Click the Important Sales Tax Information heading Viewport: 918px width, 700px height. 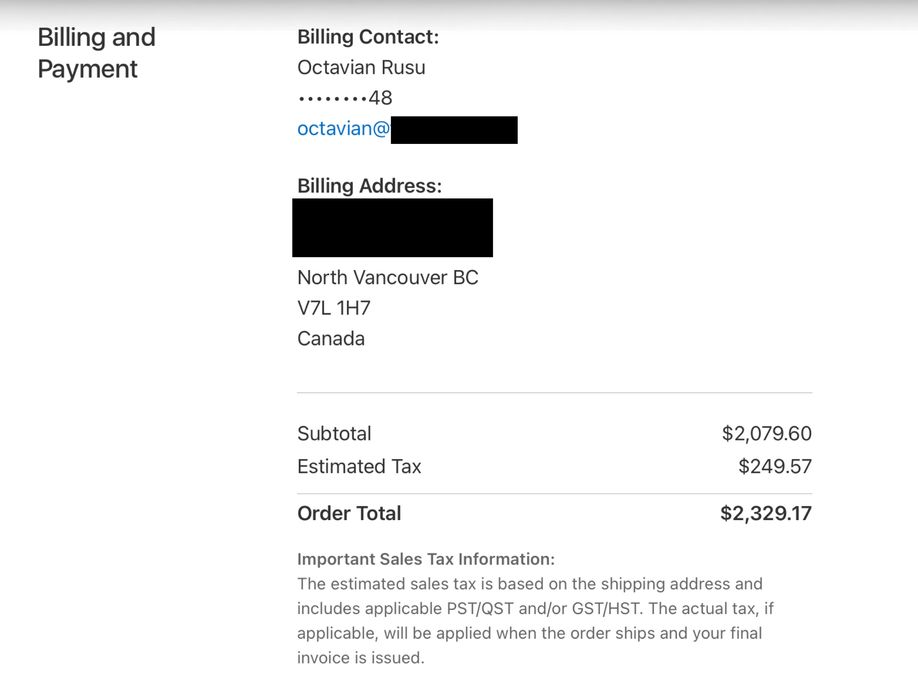click(x=425, y=559)
